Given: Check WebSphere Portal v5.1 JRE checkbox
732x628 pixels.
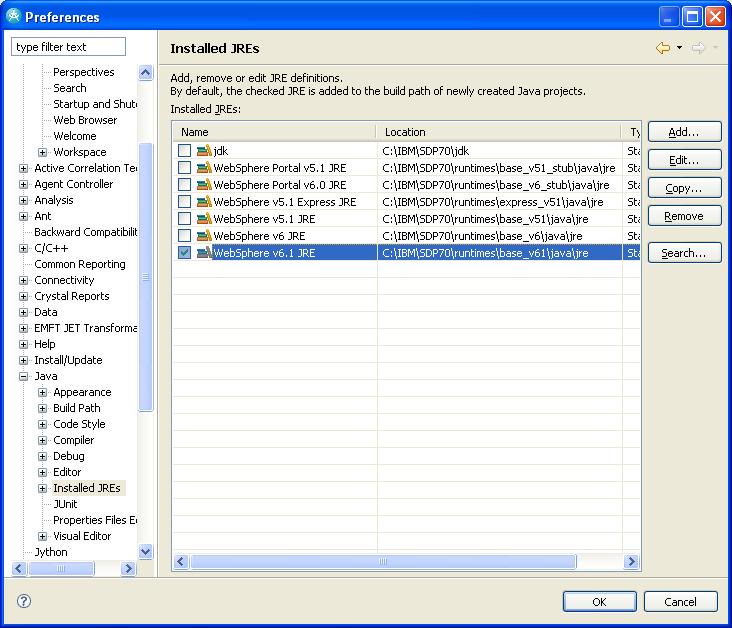Looking at the screenshot, I should coord(184,167).
